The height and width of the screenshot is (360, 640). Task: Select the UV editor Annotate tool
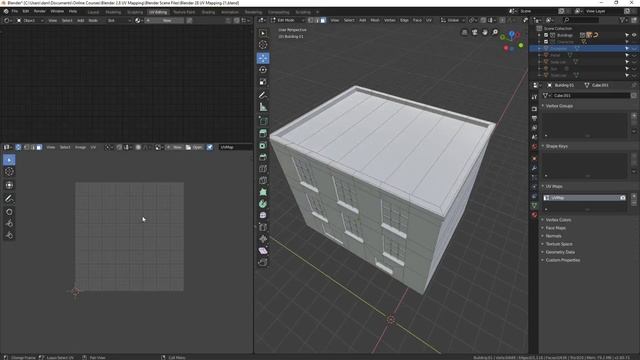9,199
